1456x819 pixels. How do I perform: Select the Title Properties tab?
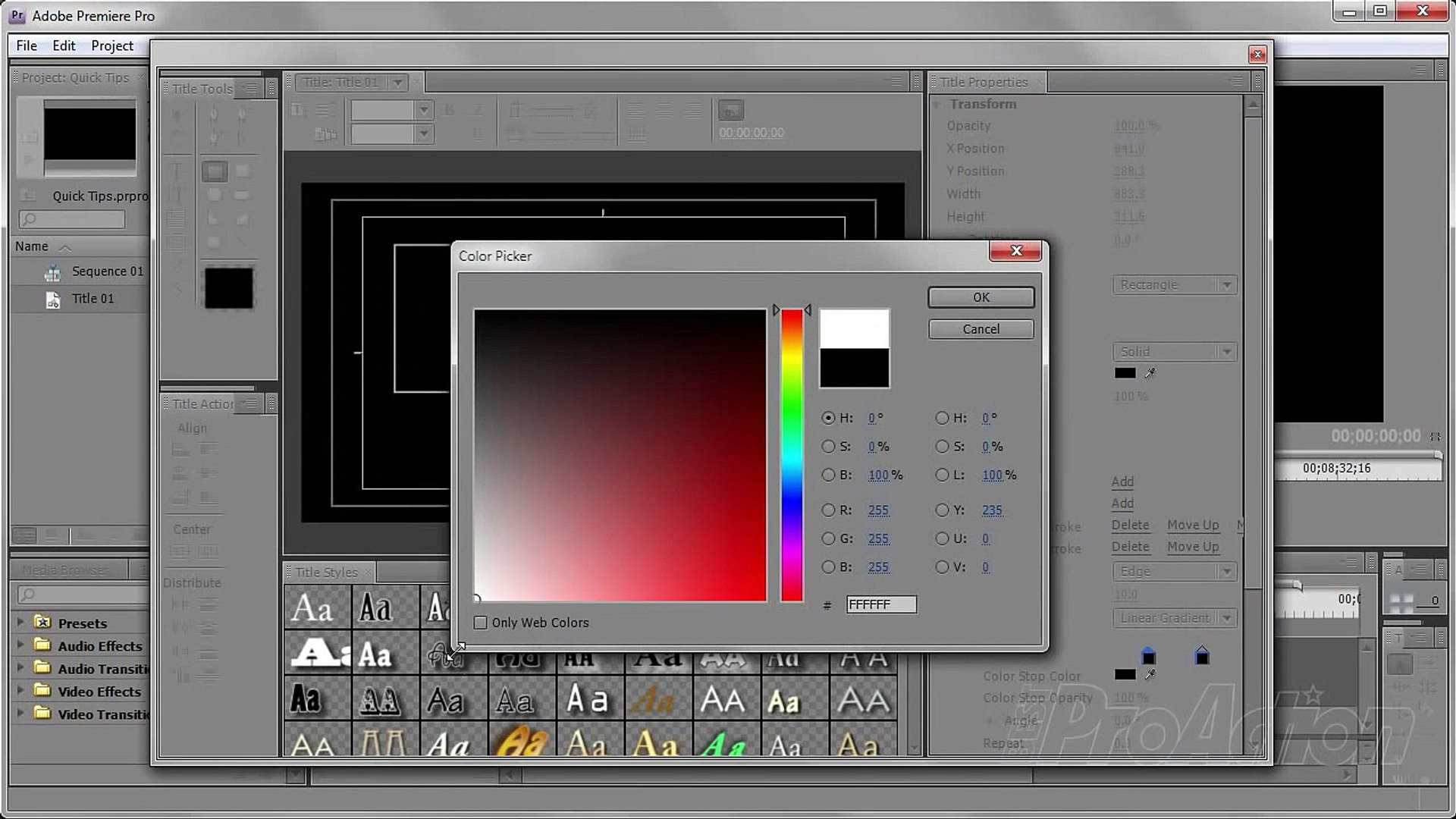tap(984, 82)
